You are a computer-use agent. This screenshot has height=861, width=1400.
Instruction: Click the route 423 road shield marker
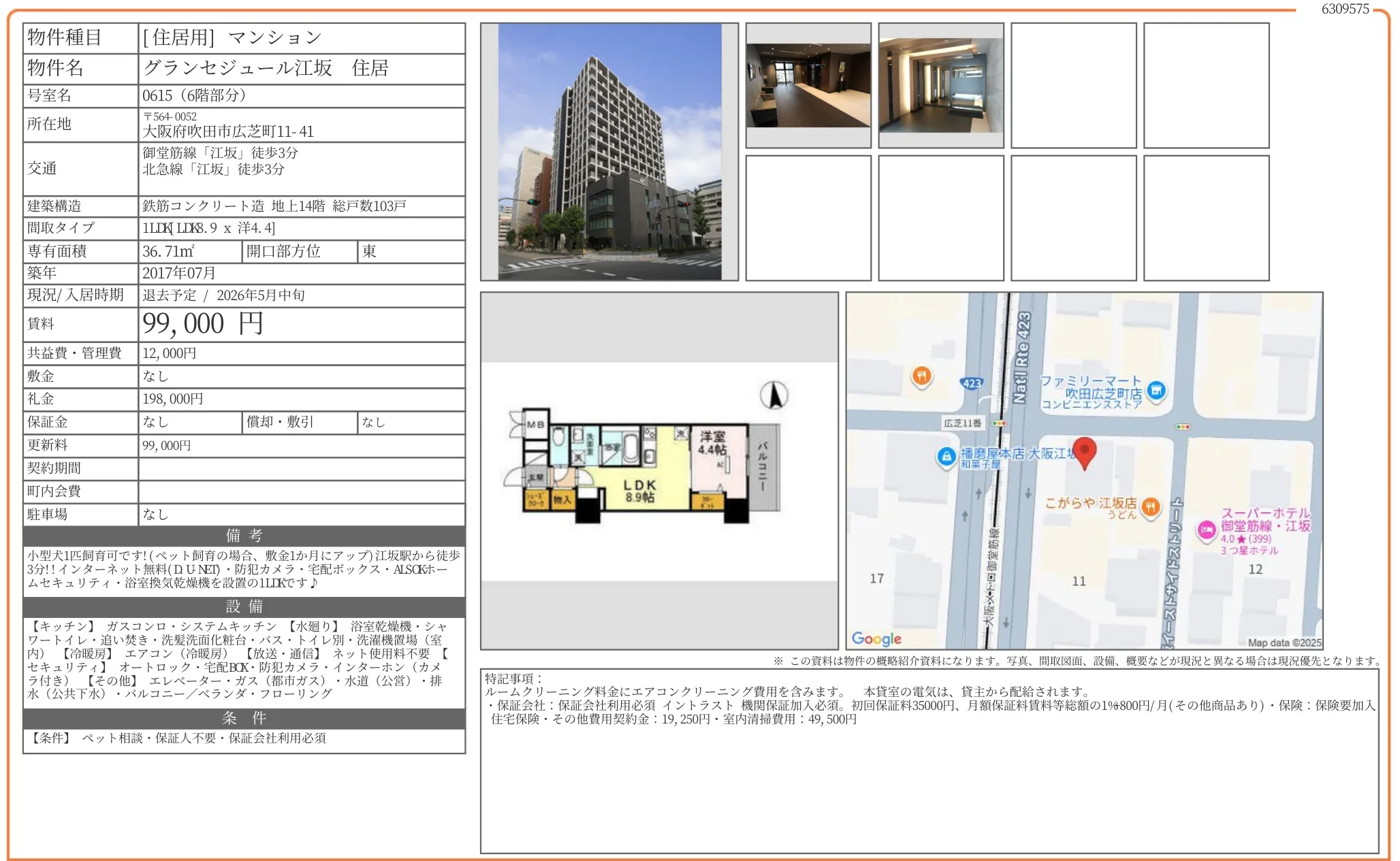click(x=972, y=383)
